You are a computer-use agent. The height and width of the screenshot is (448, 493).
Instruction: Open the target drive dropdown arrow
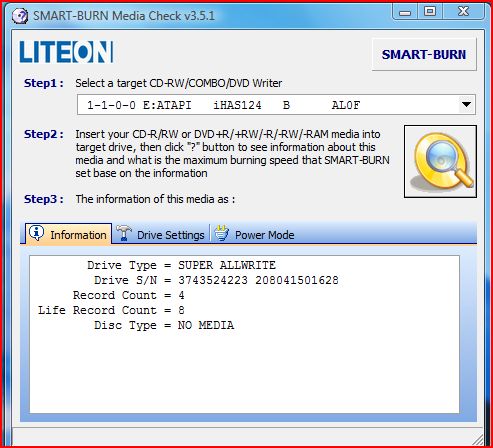tap(466, 105)
